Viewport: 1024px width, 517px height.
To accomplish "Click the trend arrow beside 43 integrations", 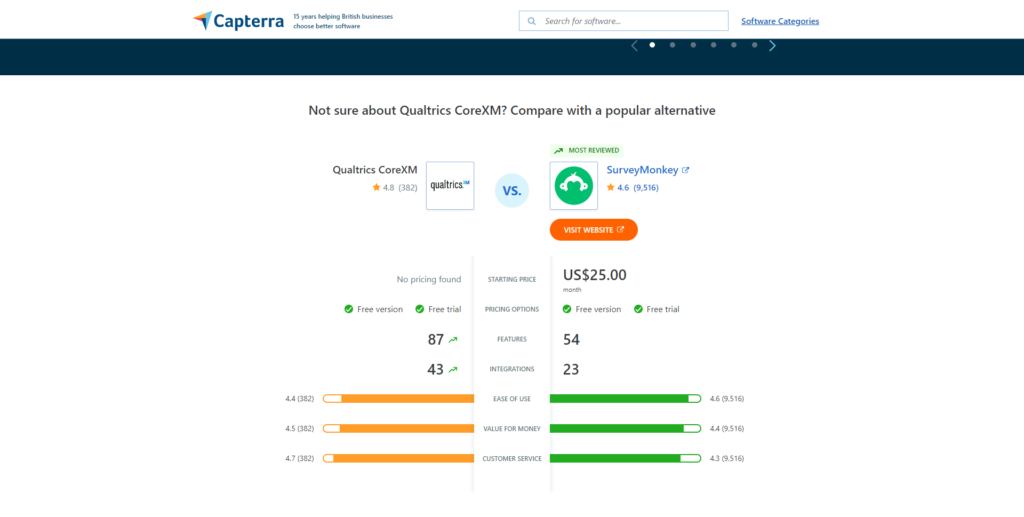I will pos(453,369).
